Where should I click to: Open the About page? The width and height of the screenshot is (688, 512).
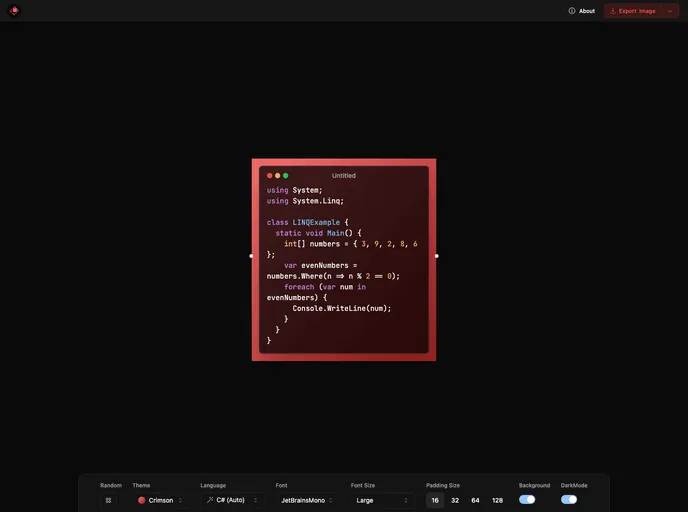pyautogui.click(x=582, y=11)
